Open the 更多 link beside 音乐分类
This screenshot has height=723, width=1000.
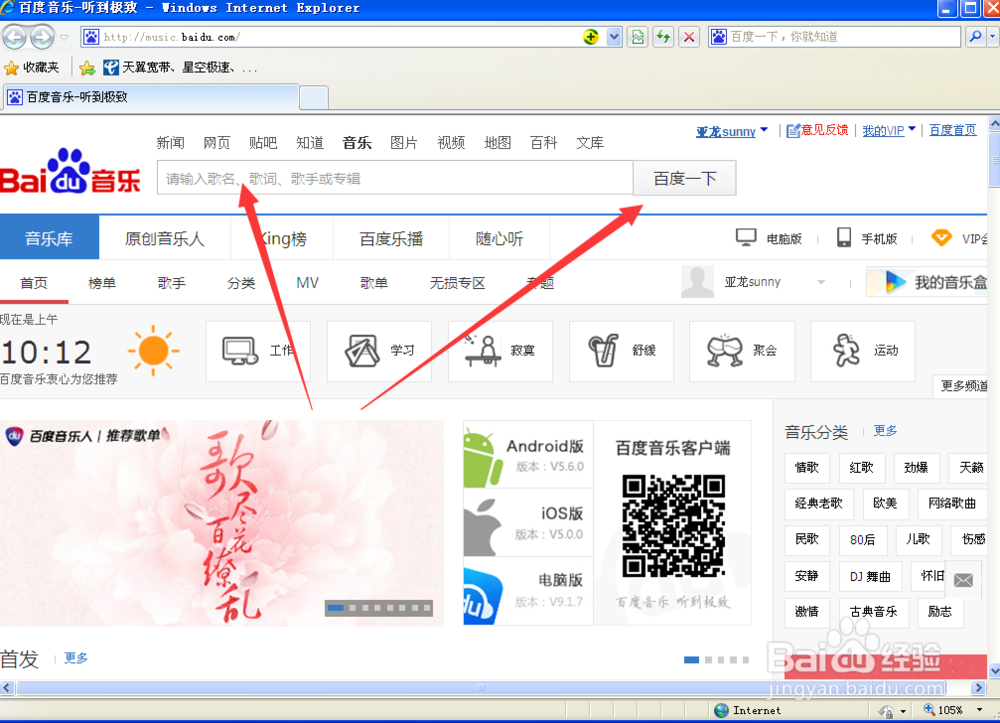coord(885,430)
